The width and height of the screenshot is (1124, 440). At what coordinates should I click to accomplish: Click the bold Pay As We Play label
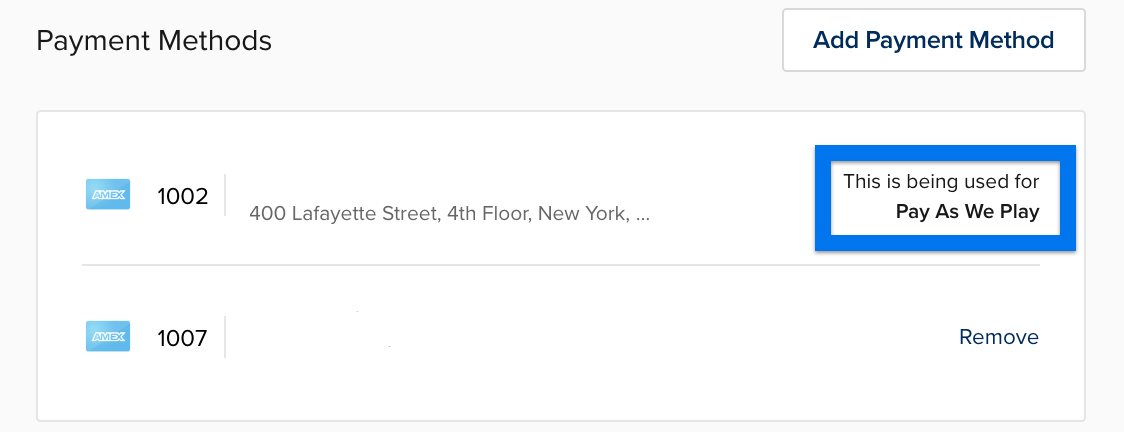(967, 212)
